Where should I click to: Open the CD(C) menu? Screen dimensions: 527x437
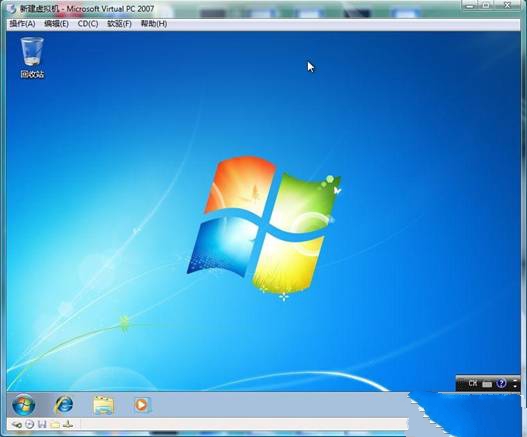pyautogui.click(x=88, y=24)
